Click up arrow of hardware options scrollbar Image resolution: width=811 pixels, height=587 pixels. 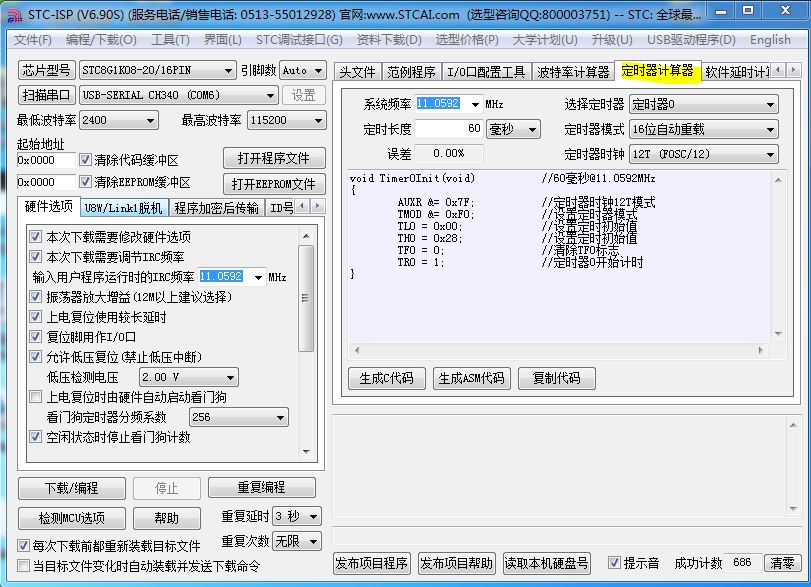point(306,236)
